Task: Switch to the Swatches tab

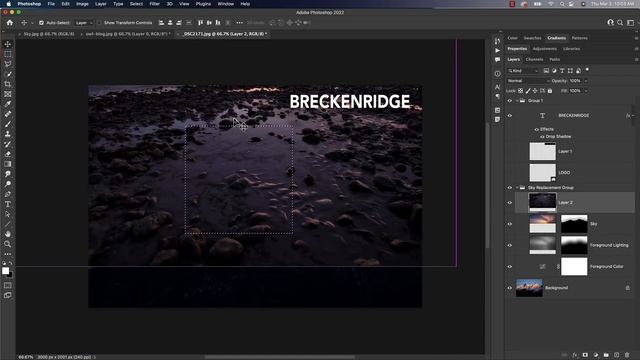Action: point(532,38)
